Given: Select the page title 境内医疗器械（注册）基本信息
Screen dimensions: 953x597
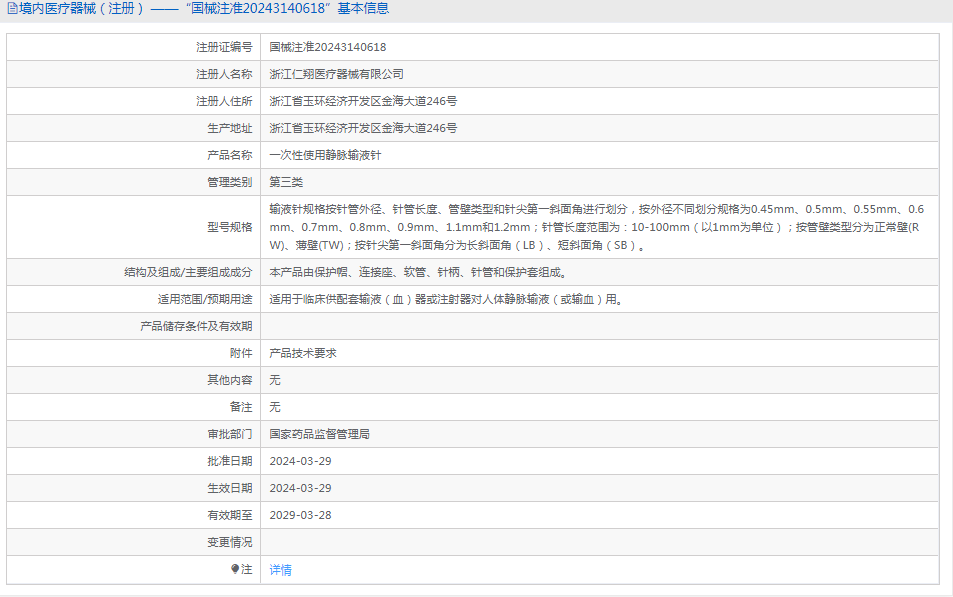Looking at the screenshot, I should pos(204,9).
